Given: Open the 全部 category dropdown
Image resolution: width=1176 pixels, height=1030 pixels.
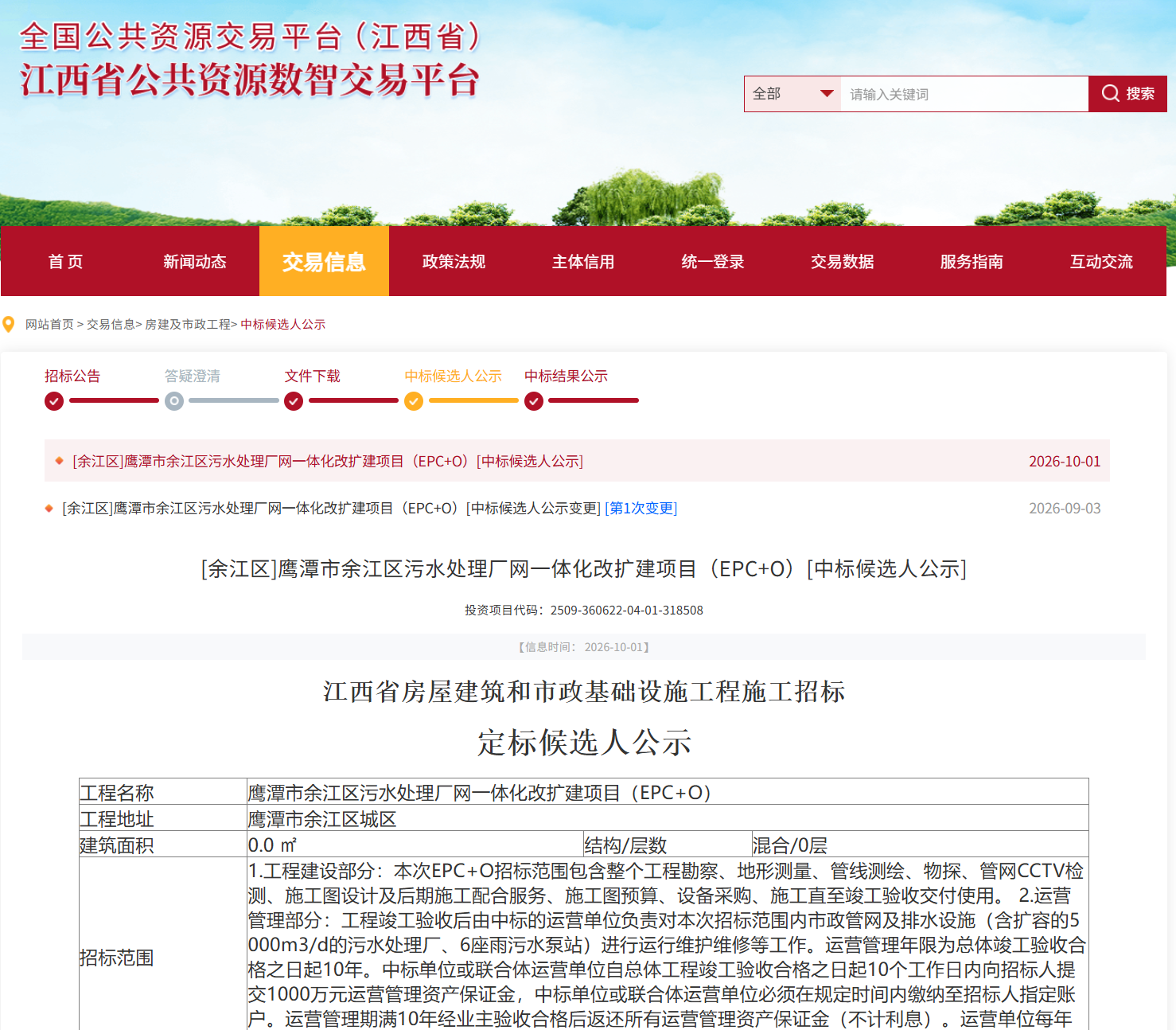Looking at the screenshot, I should (x=792, y=94).
